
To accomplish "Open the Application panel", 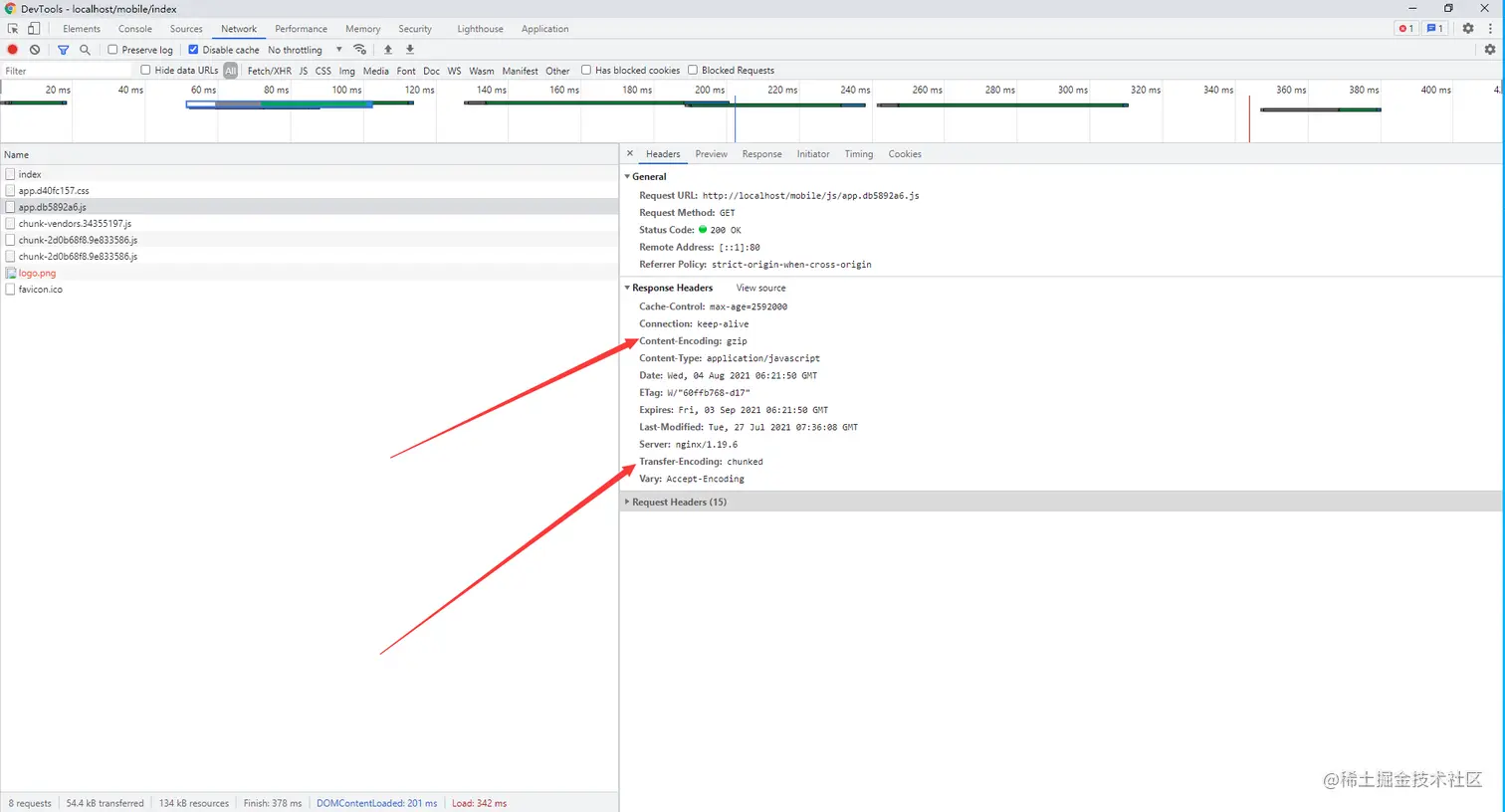I will point(545,29).
